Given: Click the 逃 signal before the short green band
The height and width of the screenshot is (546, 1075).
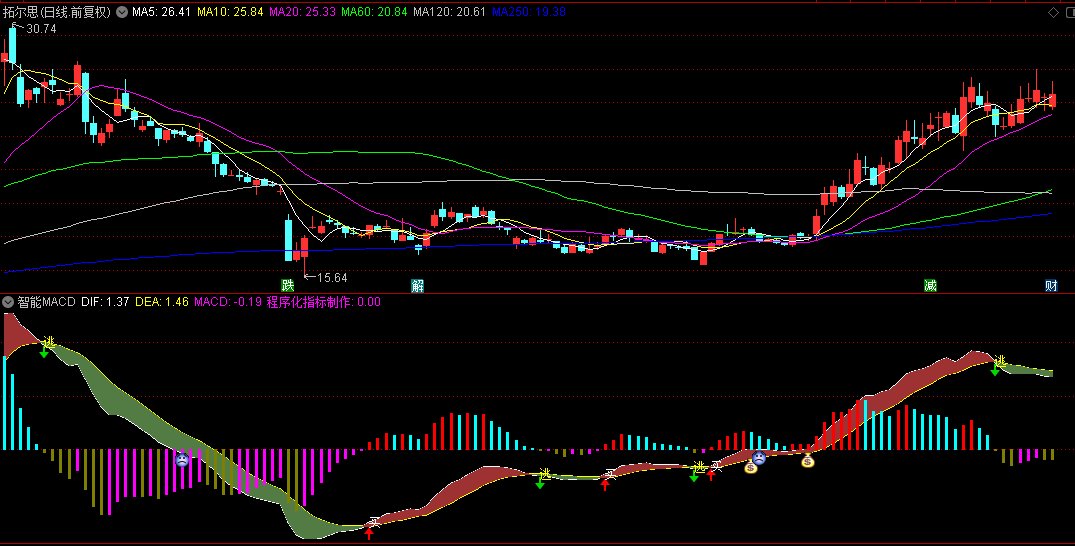Looking at the screenshot, I should coord(545,473).
